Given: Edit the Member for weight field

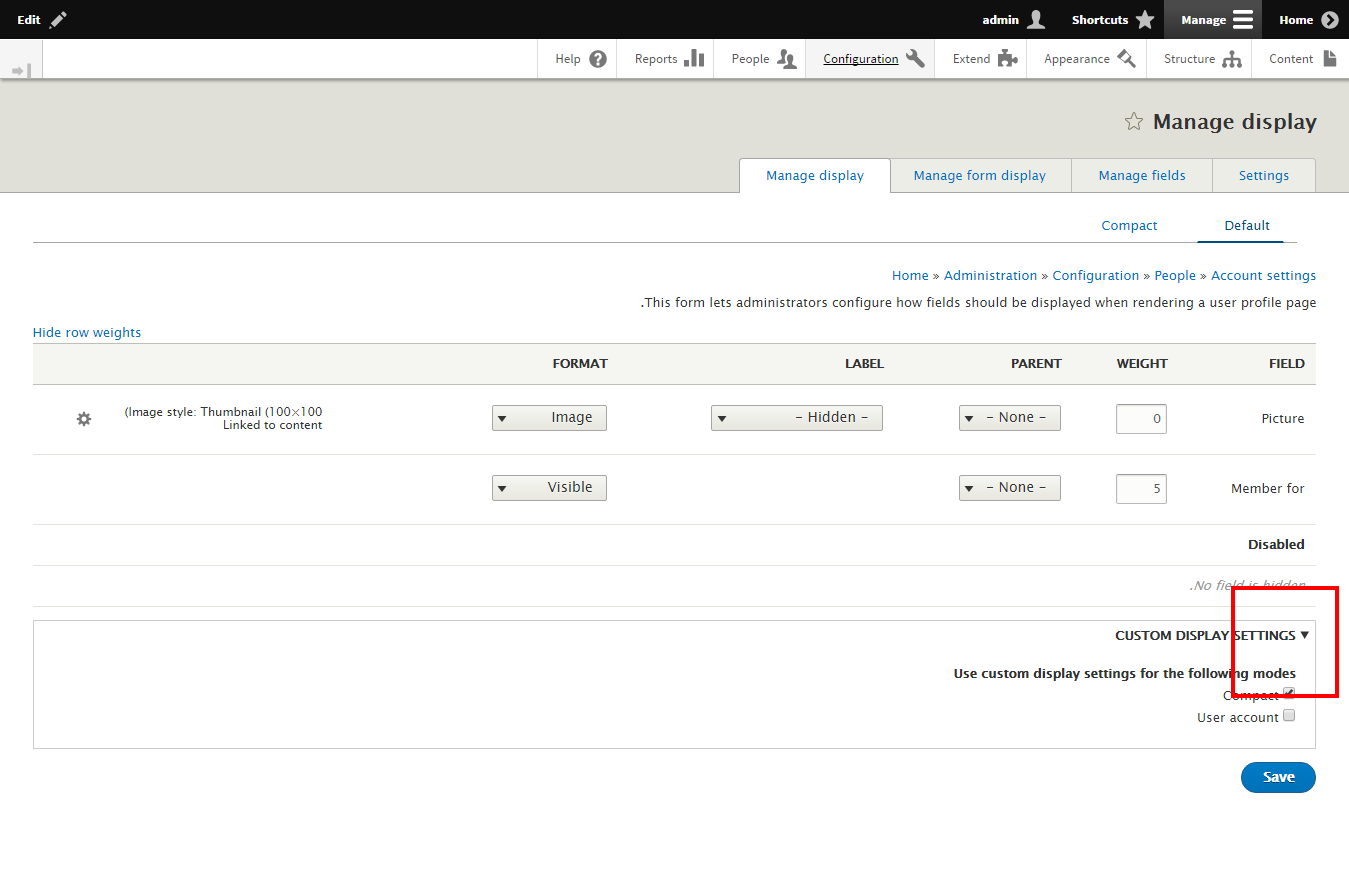Looking at the screenshot, I should [x=1141, y=488].
